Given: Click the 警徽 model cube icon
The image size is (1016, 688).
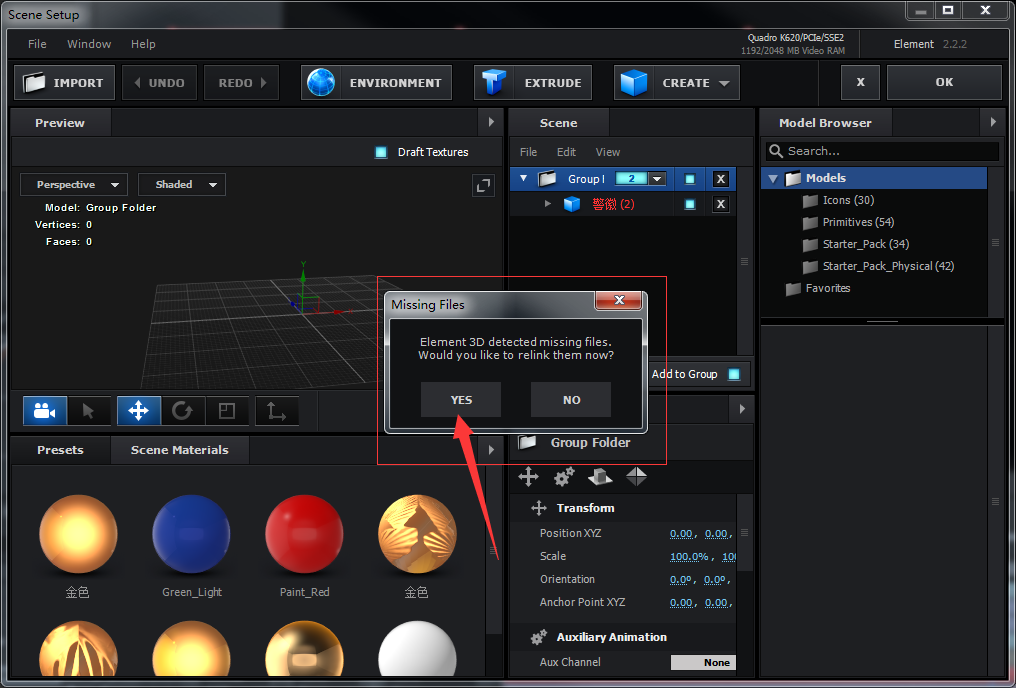Looking at the screenshot, I should pyautogui.click(x=572, y=204).
